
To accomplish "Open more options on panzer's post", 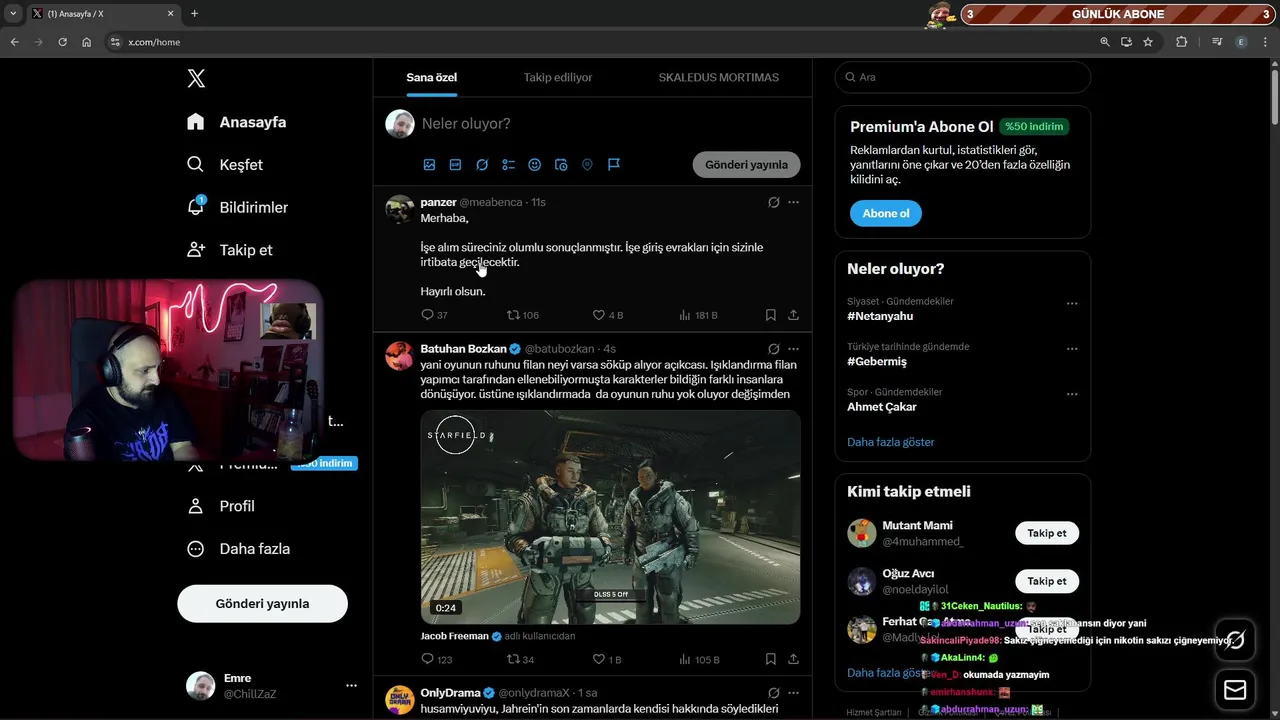I will (x=793, y=202).
